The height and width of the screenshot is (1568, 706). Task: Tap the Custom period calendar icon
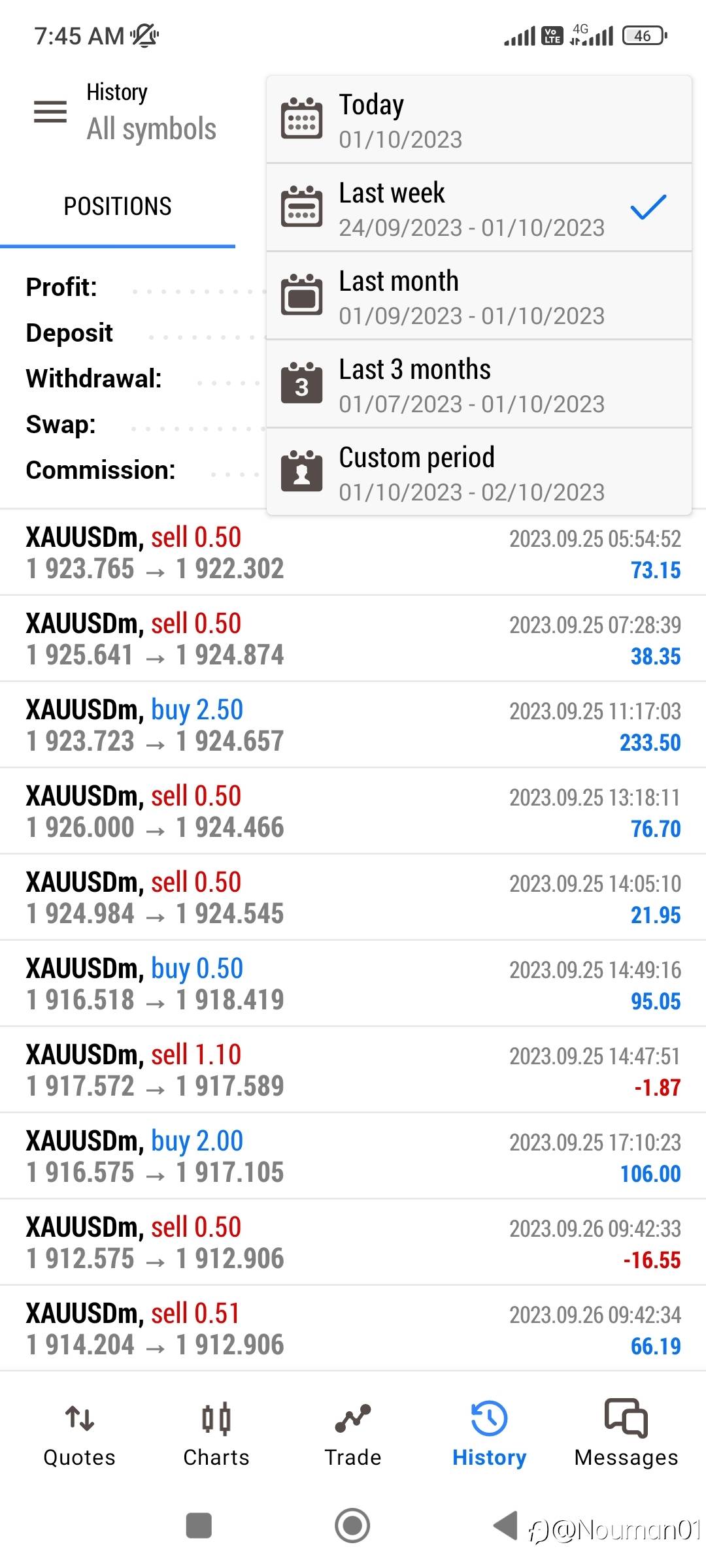301,471
